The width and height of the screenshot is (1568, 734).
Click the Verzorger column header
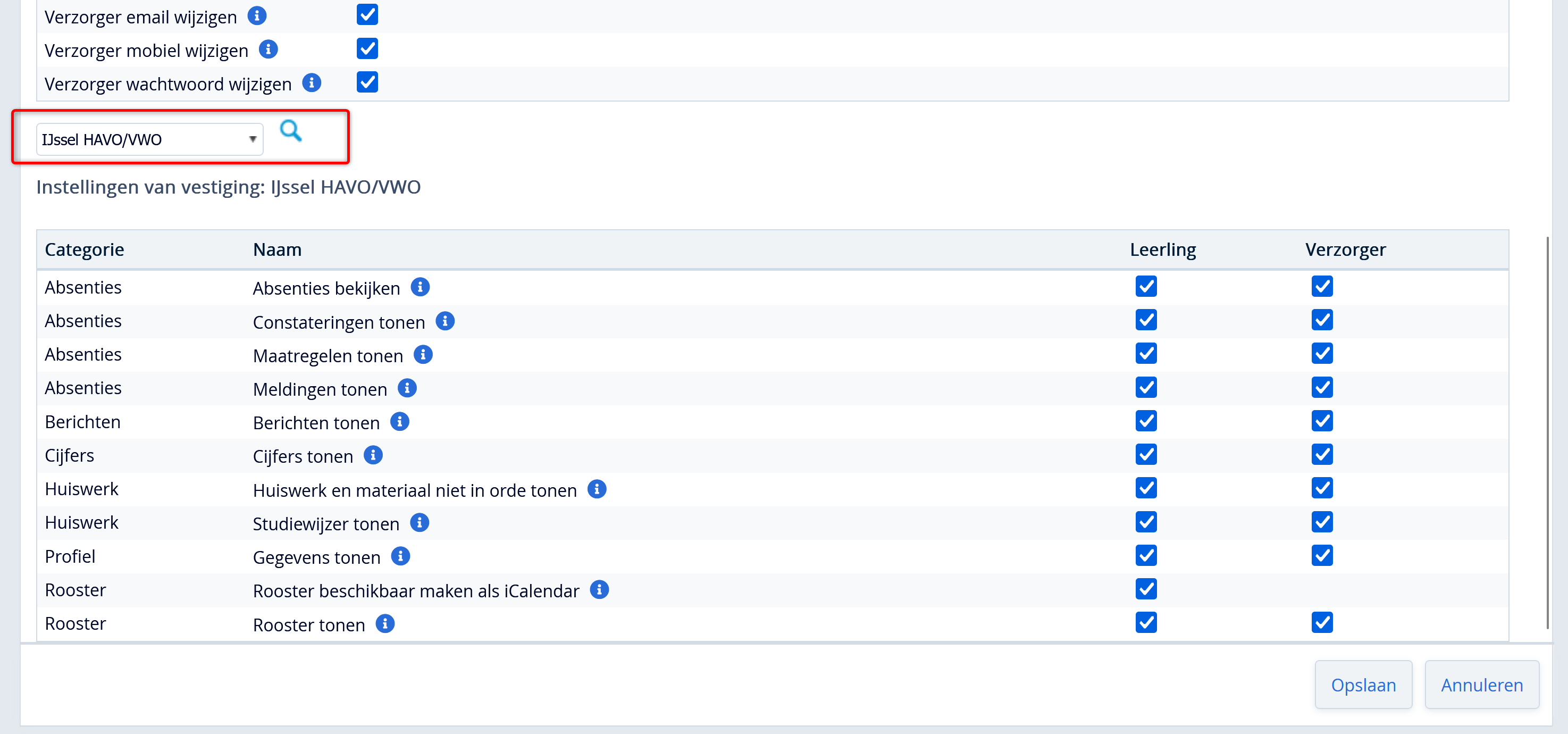pyautogui.click(x=1345, y=250)
